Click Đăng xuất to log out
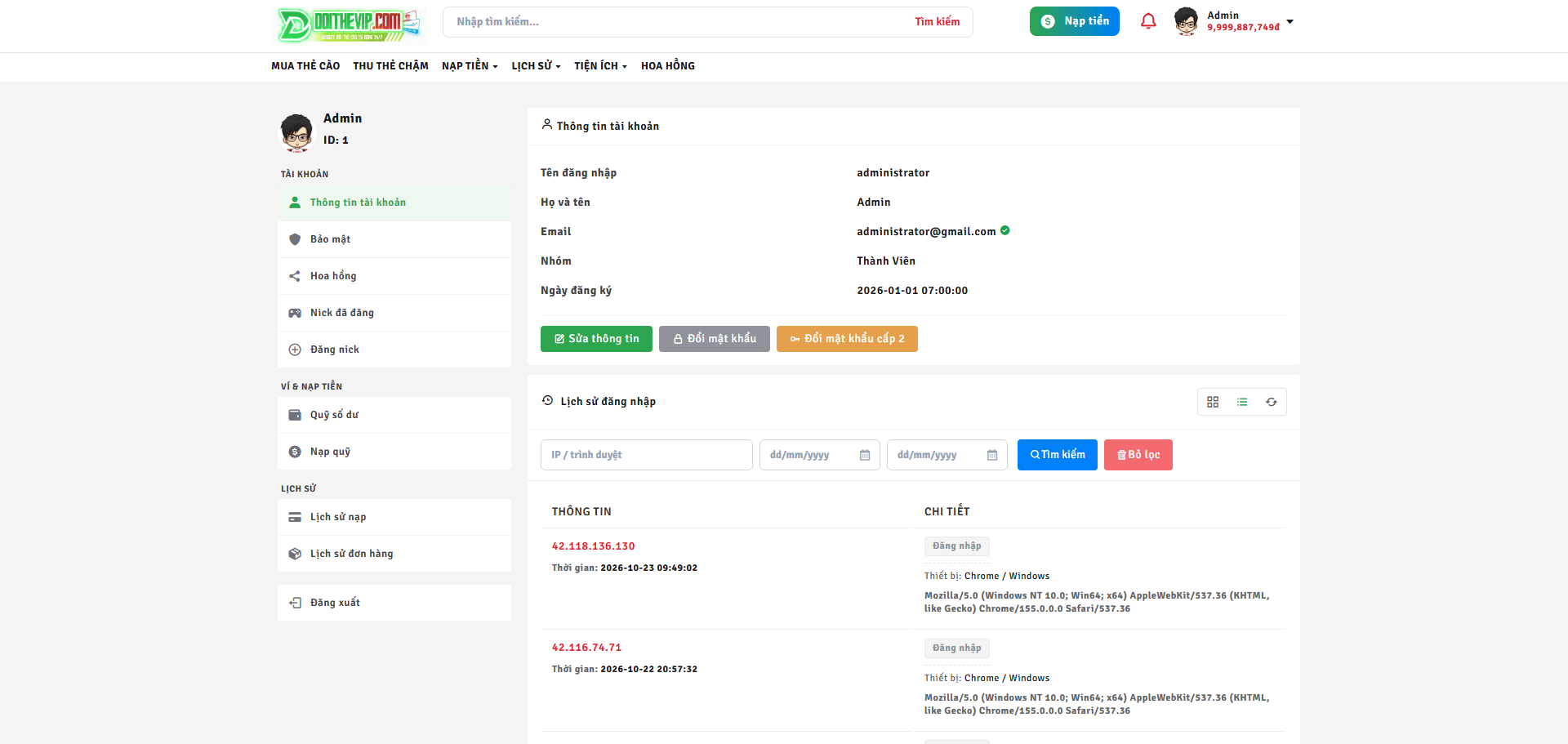The height and width of the screenshot is (744, 1568). point(394,603)
